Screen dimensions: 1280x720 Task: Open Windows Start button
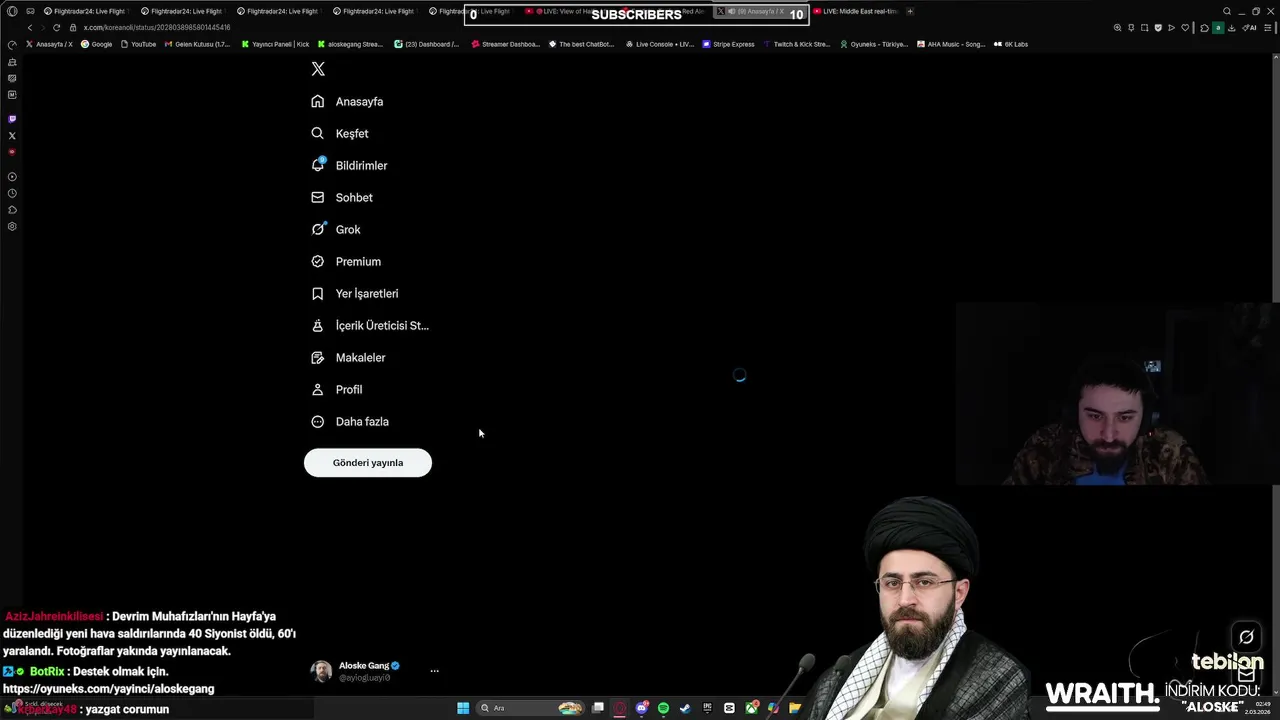(x=463, y=708)
